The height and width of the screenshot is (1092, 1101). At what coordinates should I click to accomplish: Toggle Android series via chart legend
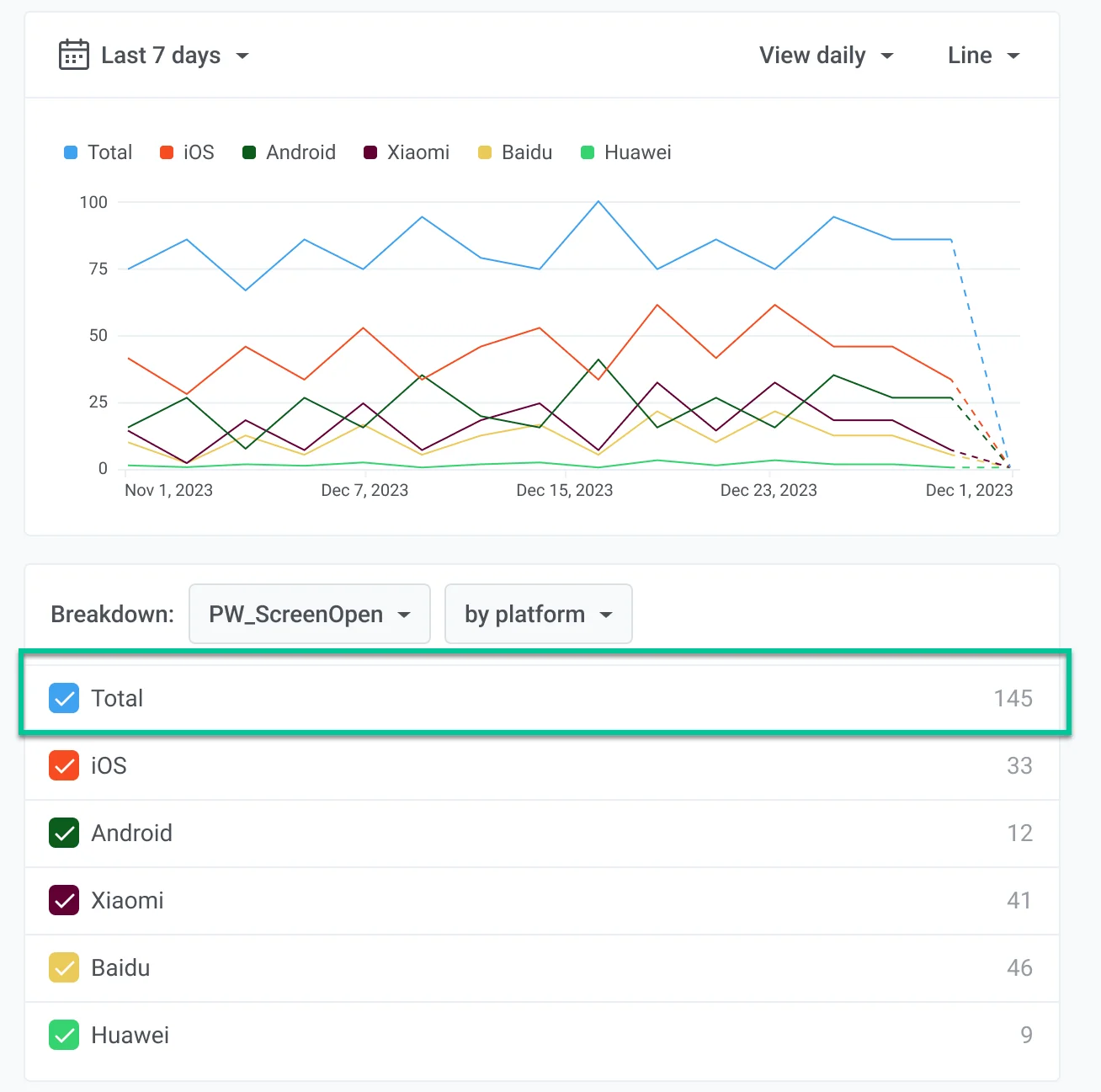[x=249, y=152]
